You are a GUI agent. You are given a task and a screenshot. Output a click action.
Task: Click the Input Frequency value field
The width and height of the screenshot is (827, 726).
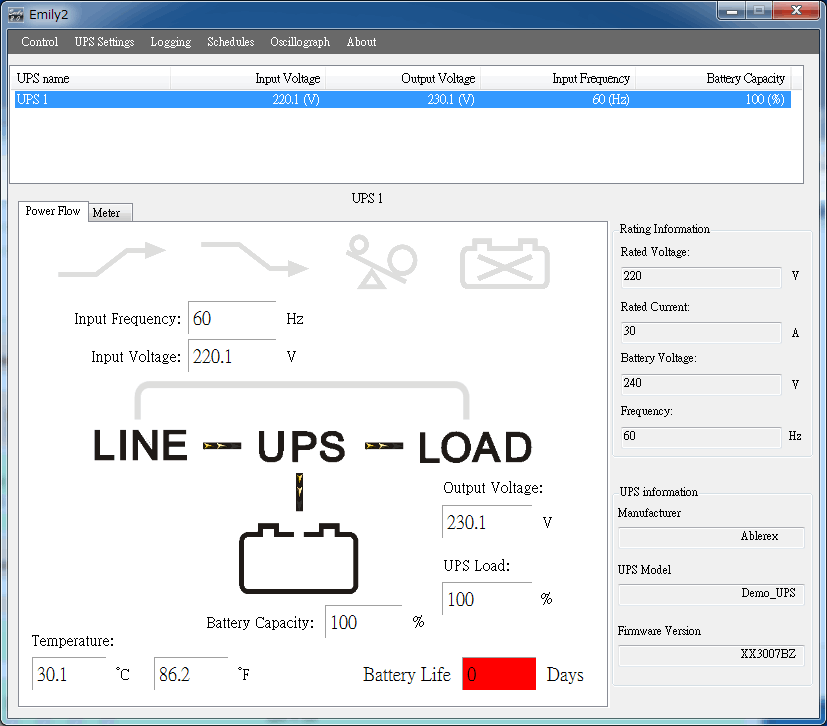tap(231, 319)
